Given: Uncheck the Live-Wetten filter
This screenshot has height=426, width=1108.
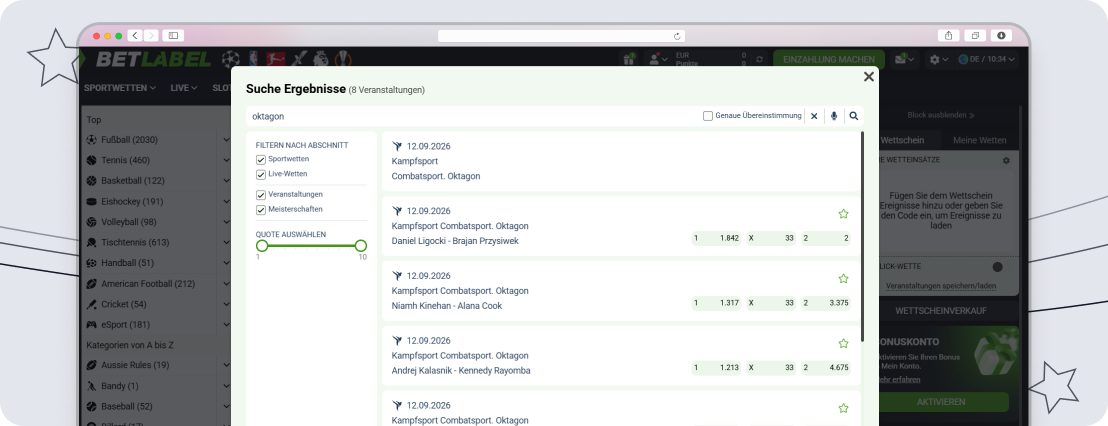Looking at the screenshot, I should pos(261,174).
